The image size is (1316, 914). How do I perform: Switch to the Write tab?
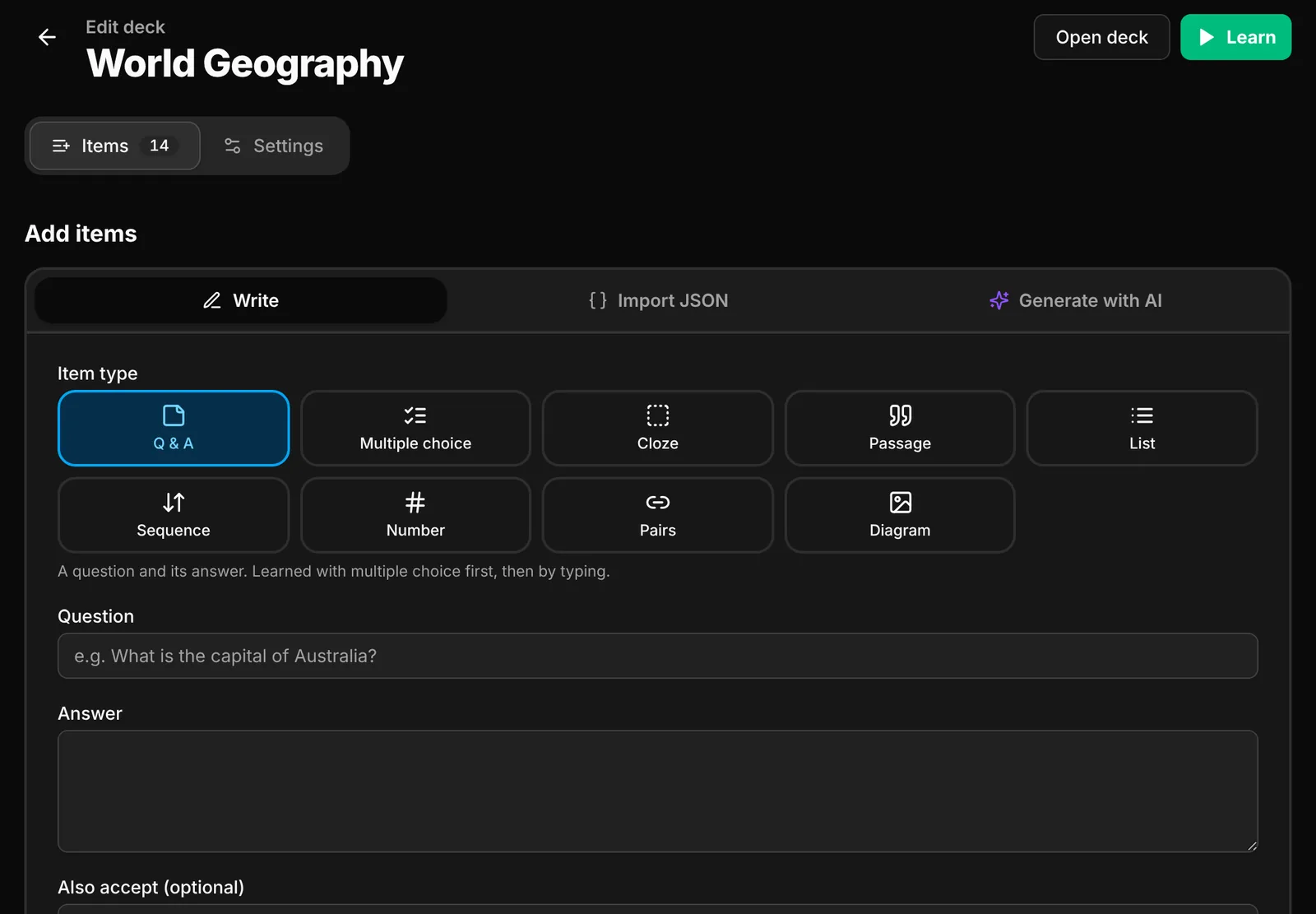point(241,300)
